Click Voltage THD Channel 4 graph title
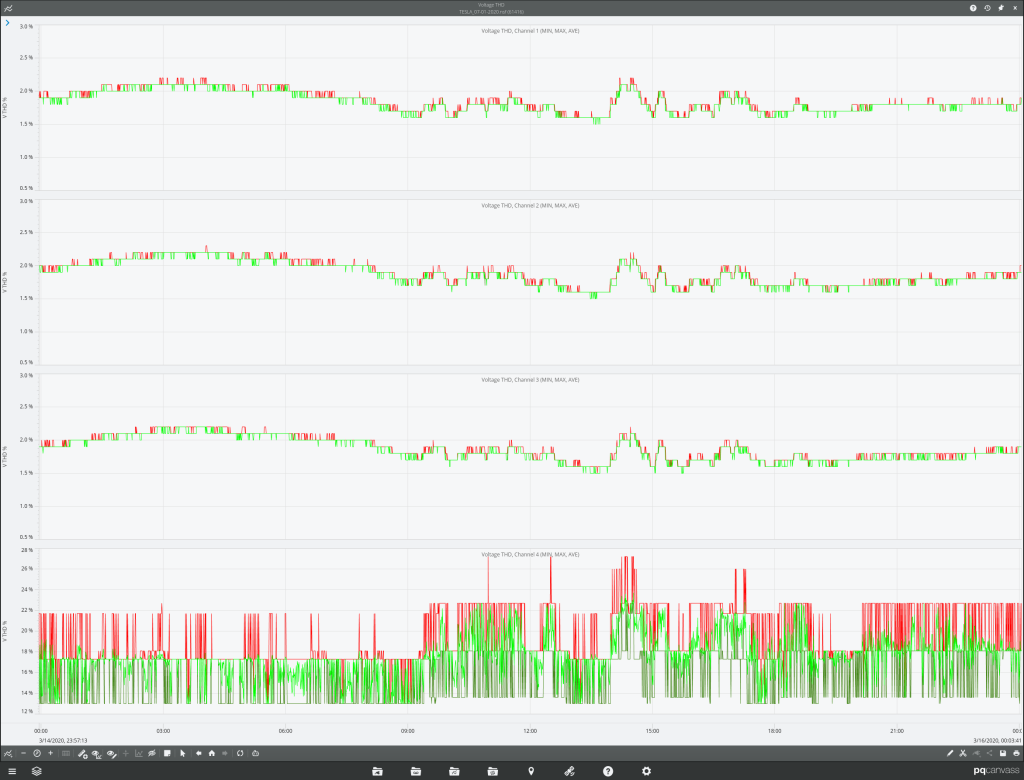The image size is (1024, 780). (530, 554)
